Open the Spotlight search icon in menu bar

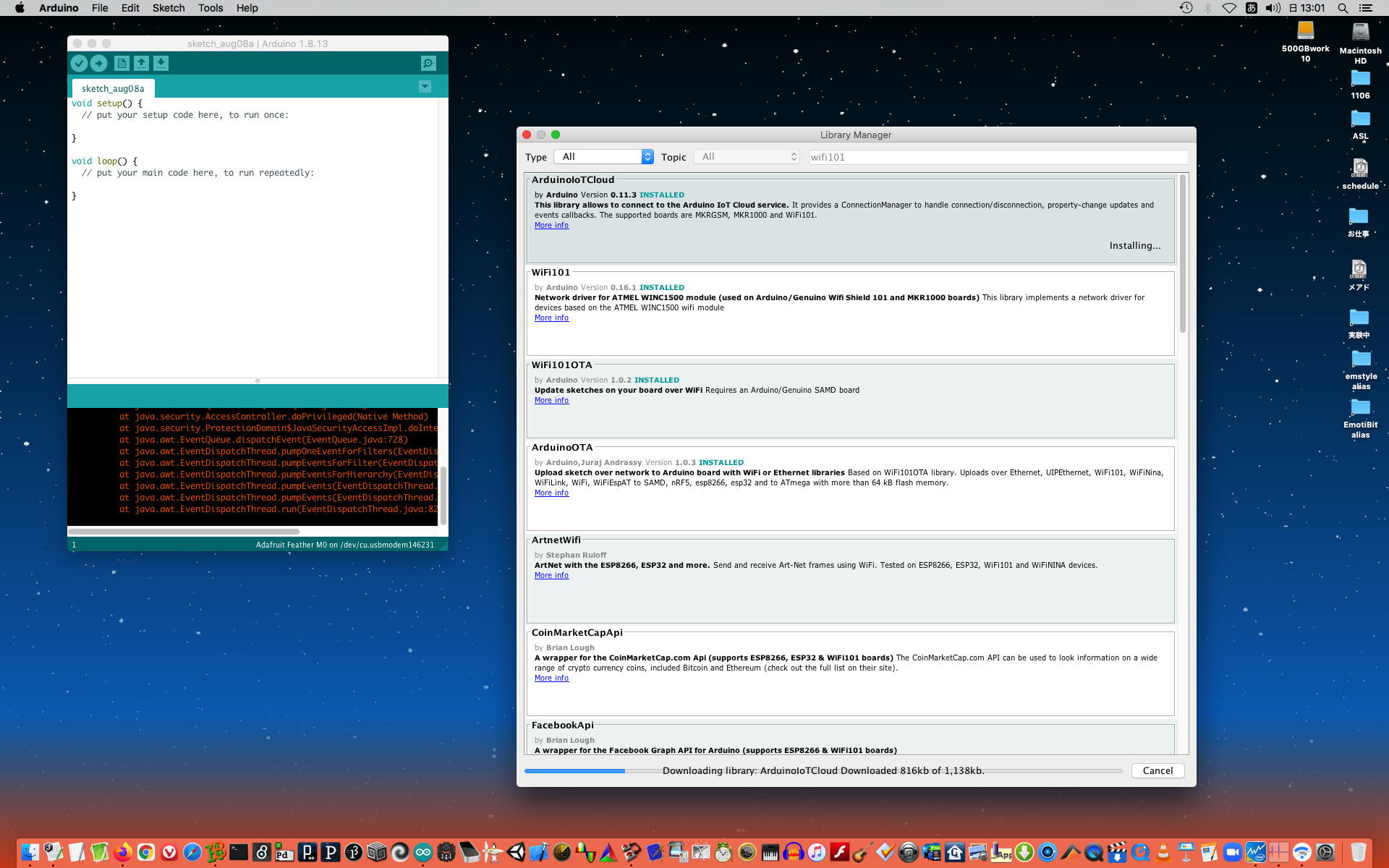(x=1343, y=8)
